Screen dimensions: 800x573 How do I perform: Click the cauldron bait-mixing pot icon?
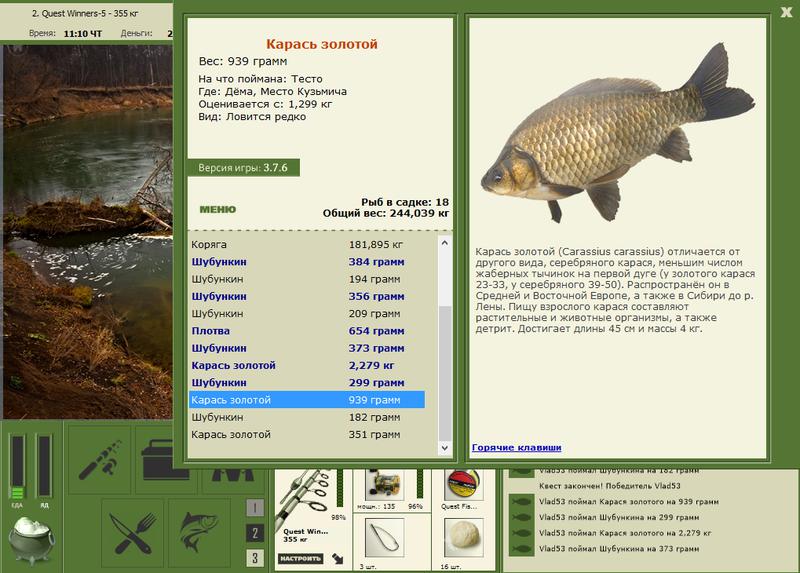[31, 540]
